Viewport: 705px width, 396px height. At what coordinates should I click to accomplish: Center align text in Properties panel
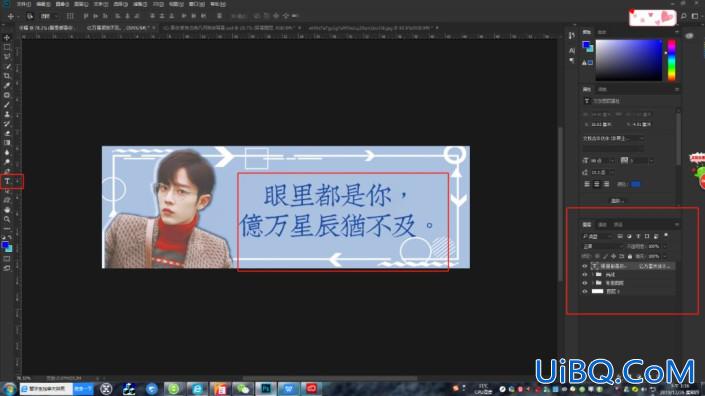pyautogui.click(x=597, y=184)
